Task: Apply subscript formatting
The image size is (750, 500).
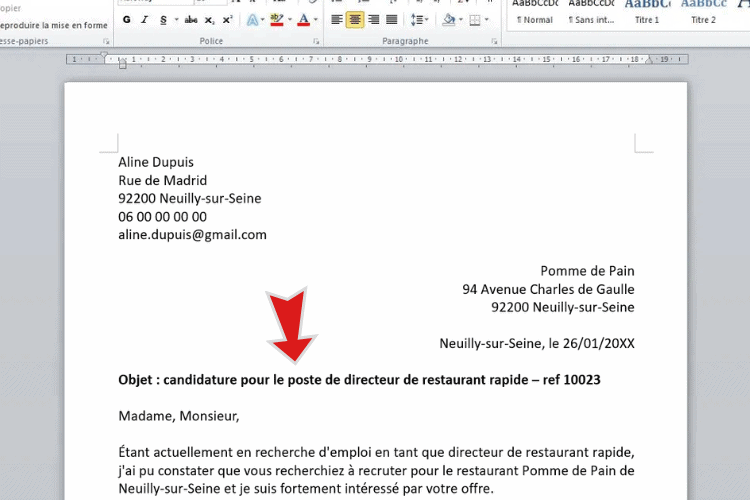Action: point(209,20)
